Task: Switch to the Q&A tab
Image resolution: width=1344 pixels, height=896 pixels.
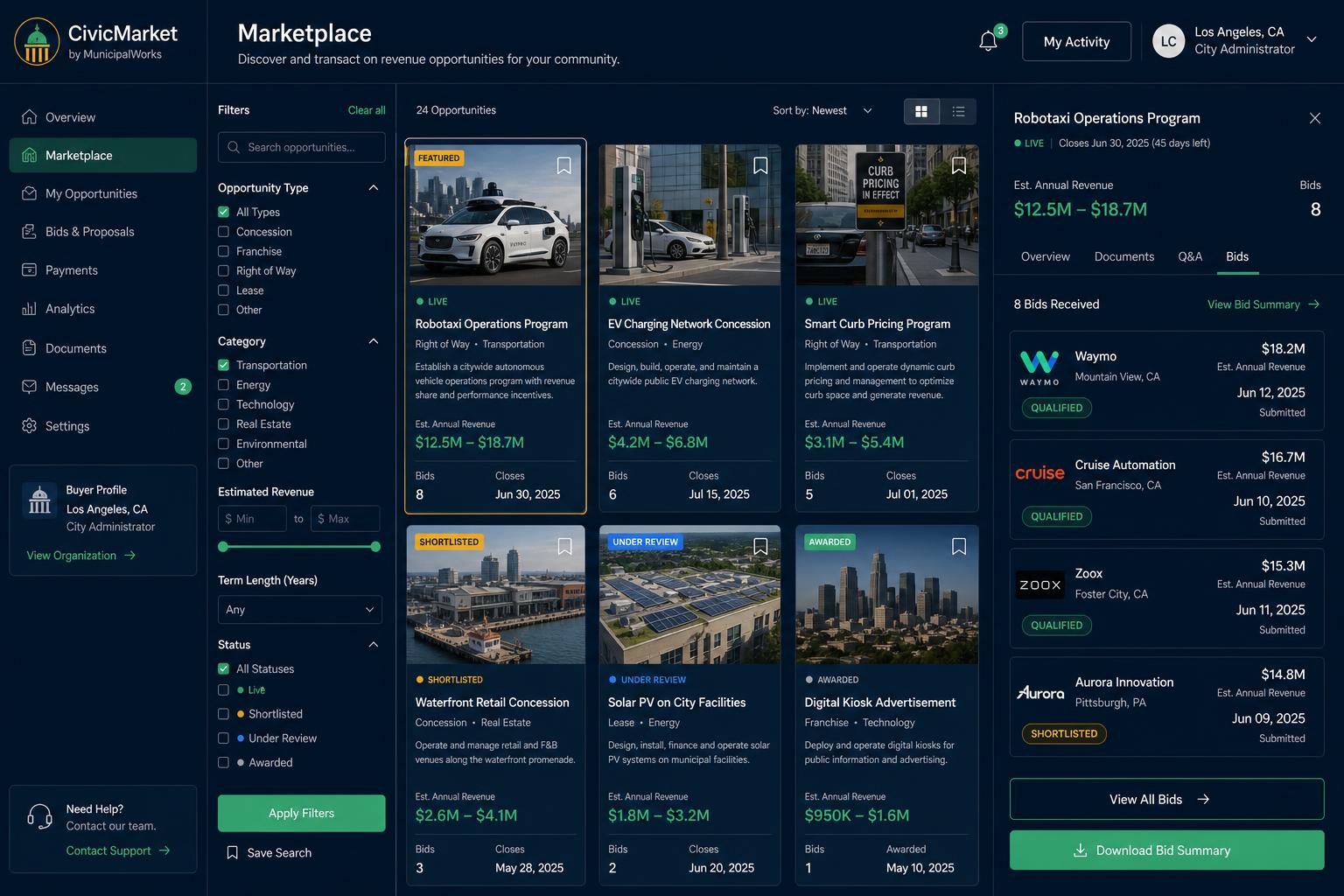Action: 1190,256
